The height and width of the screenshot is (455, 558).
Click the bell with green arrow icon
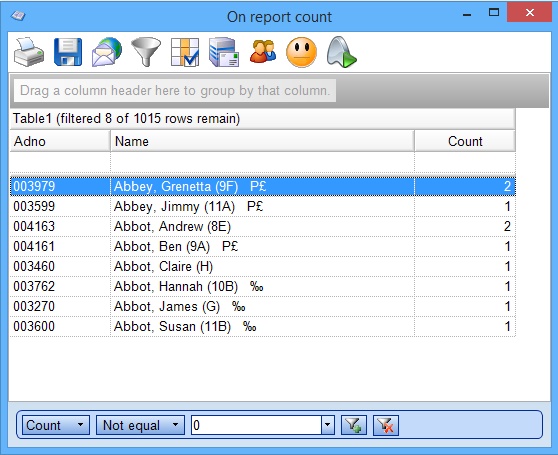pos(341,52)
